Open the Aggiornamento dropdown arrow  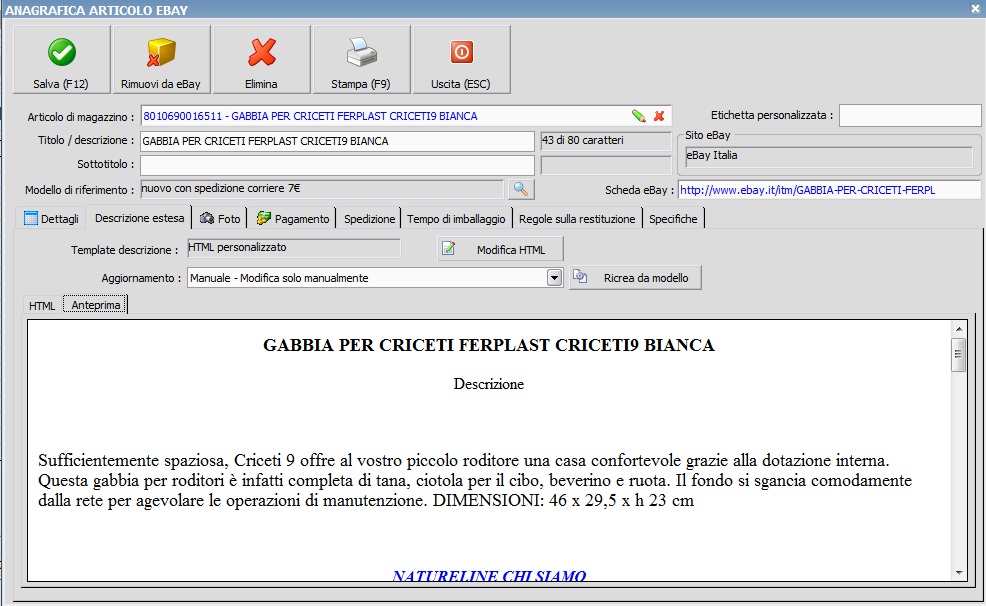tap(554, 278)
